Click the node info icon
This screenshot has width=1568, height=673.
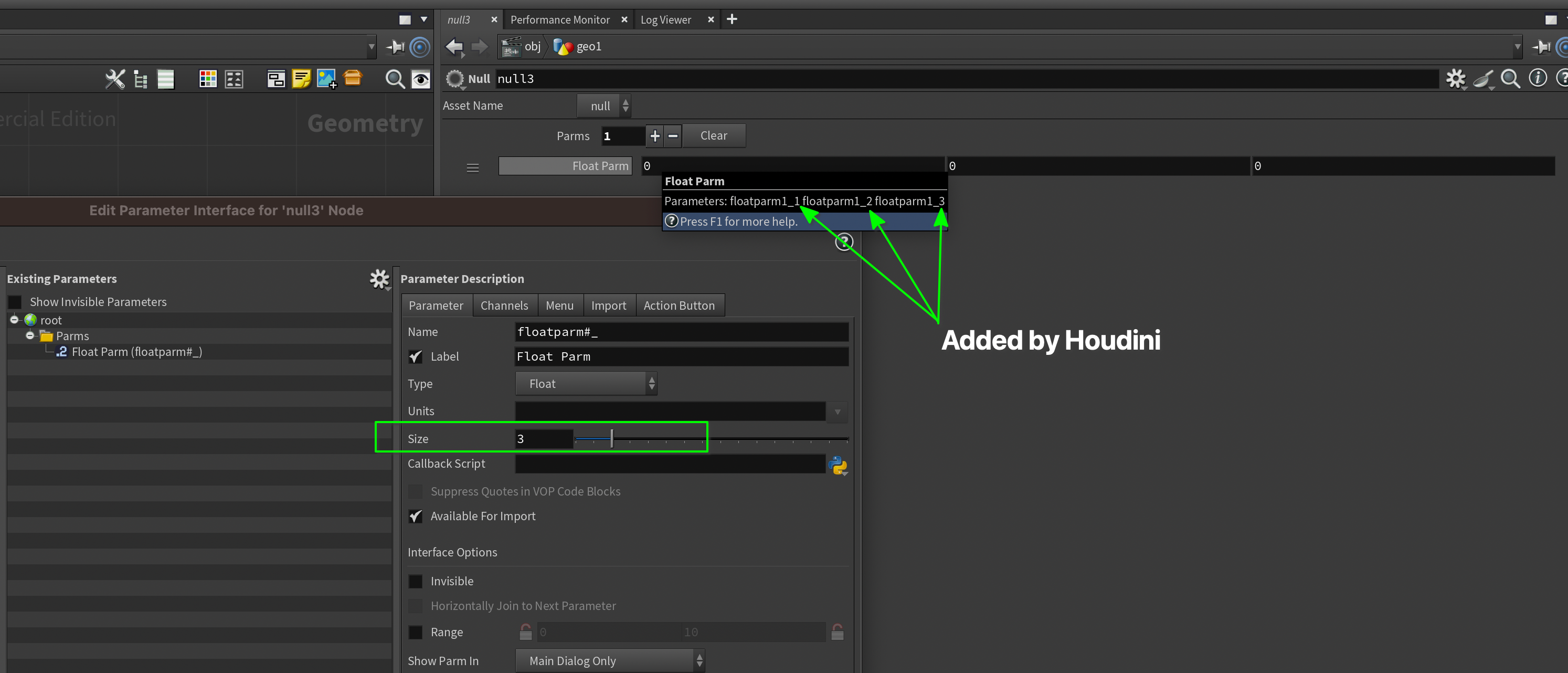coord(1538,79)
